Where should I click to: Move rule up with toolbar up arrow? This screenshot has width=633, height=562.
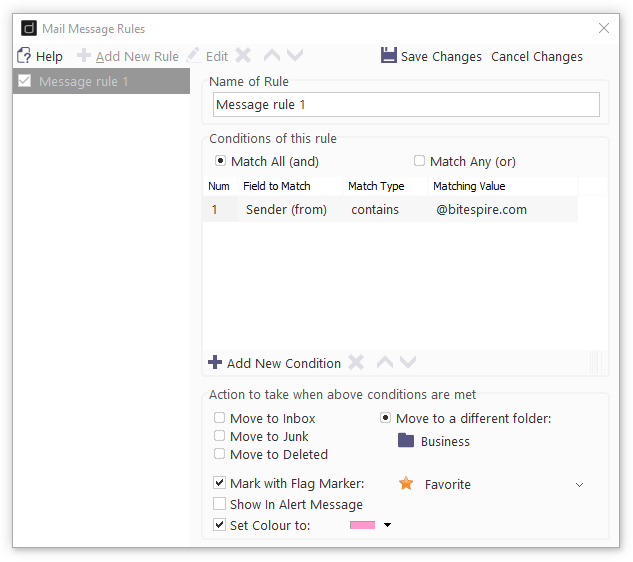click(272, 55)
